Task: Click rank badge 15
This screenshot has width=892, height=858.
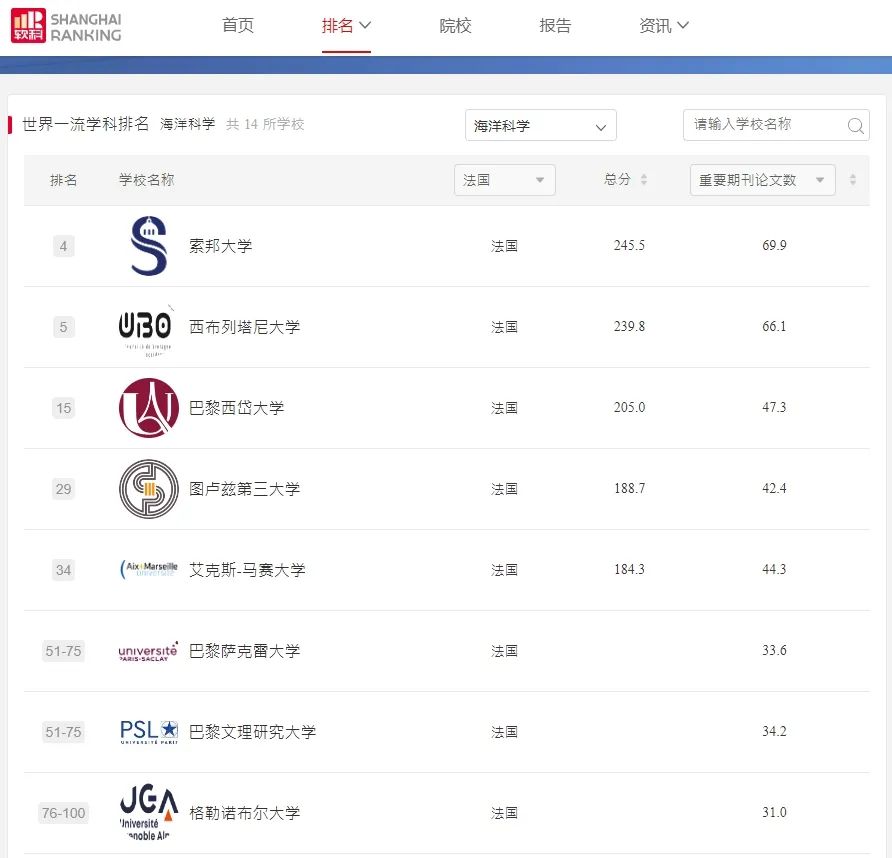Action: [63, 408]
